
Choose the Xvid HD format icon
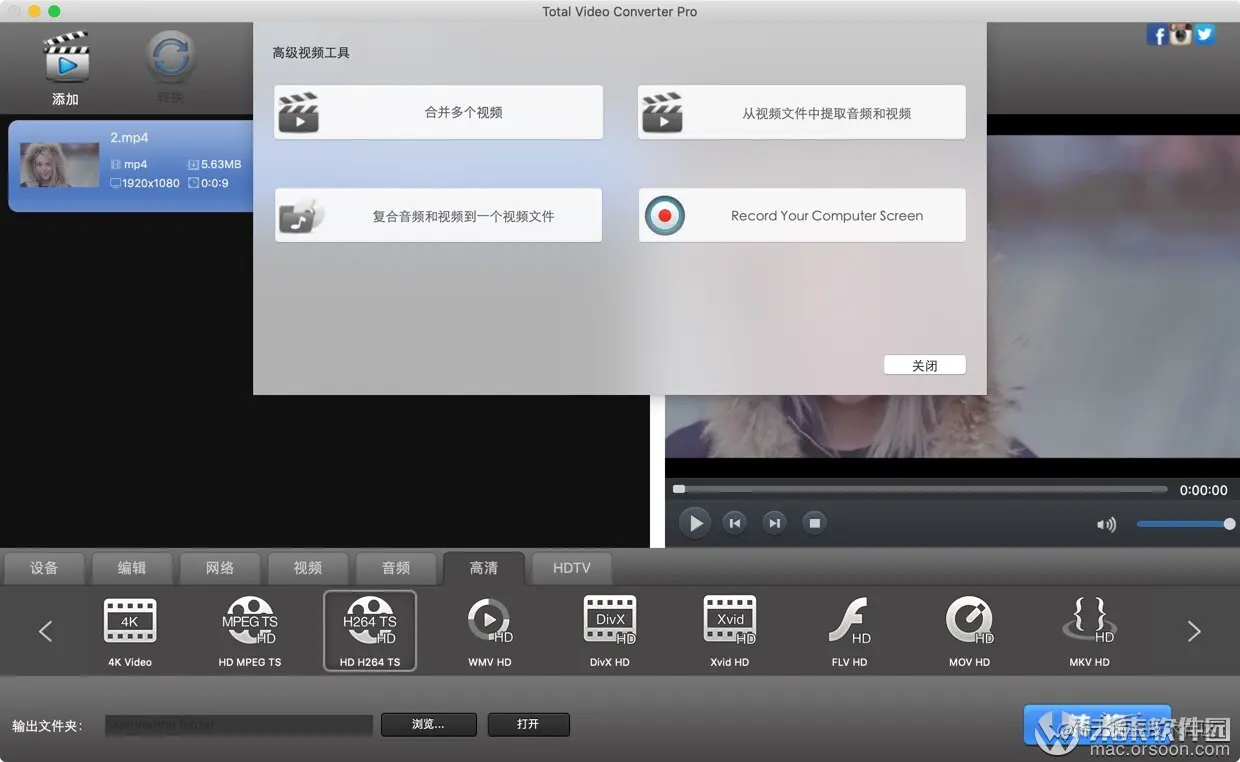click(730, 621)
